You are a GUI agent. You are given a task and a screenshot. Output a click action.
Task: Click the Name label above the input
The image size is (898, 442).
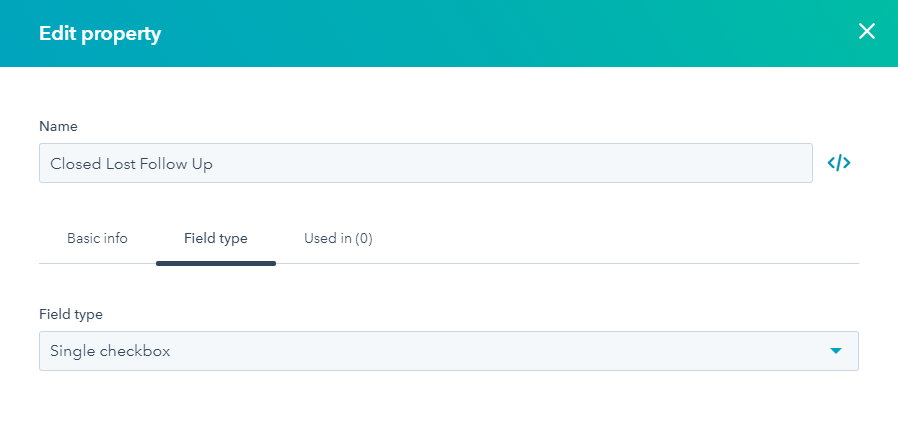pos(58,127)
